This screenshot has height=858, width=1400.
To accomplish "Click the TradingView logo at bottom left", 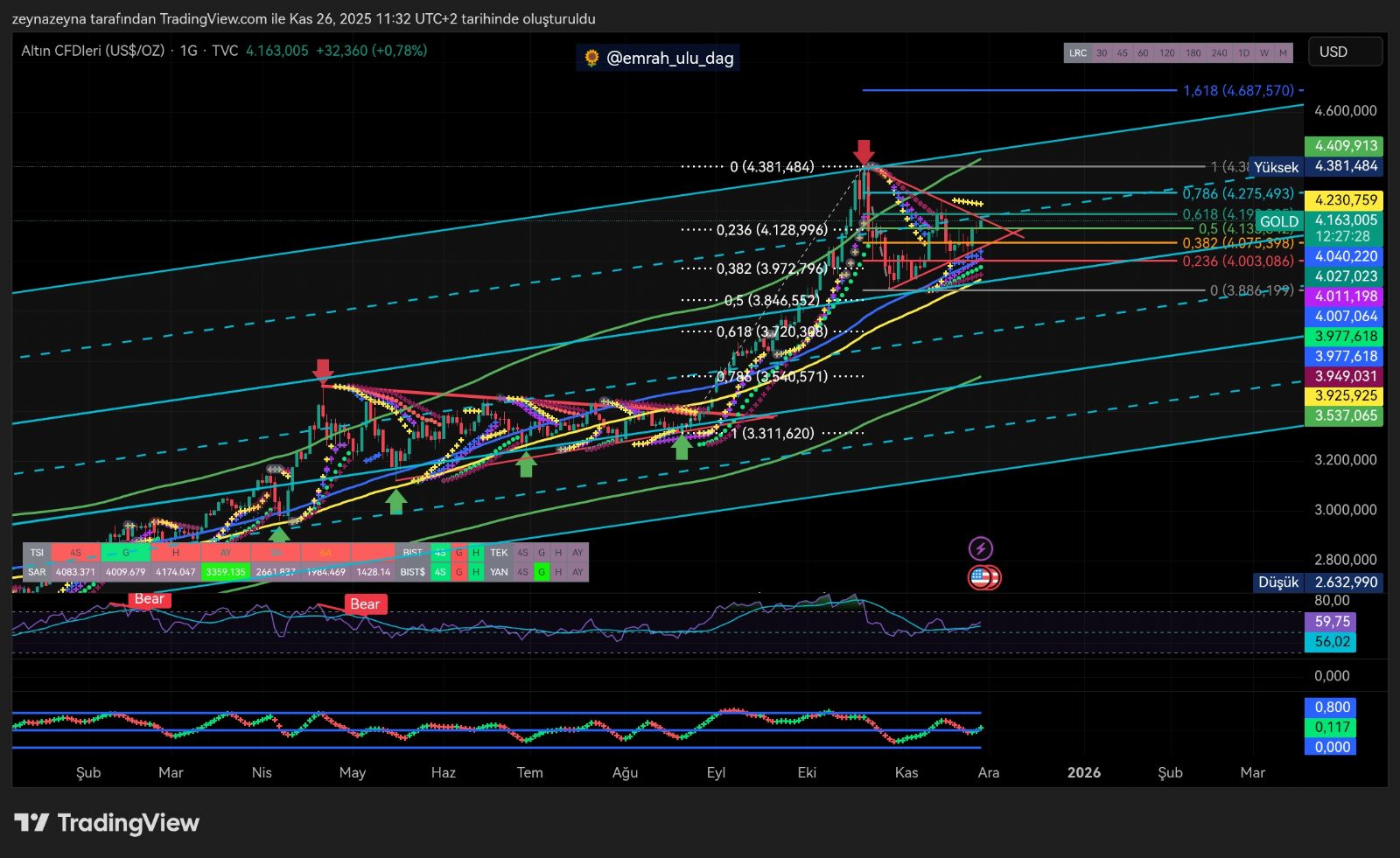I will pos(107,823).
